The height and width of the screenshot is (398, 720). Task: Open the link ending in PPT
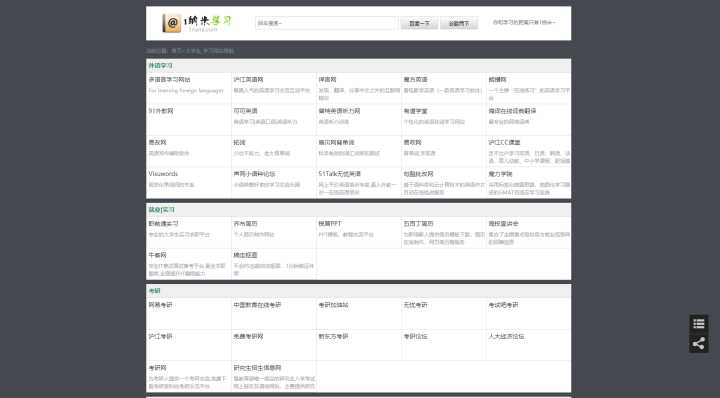click(330, 224)
